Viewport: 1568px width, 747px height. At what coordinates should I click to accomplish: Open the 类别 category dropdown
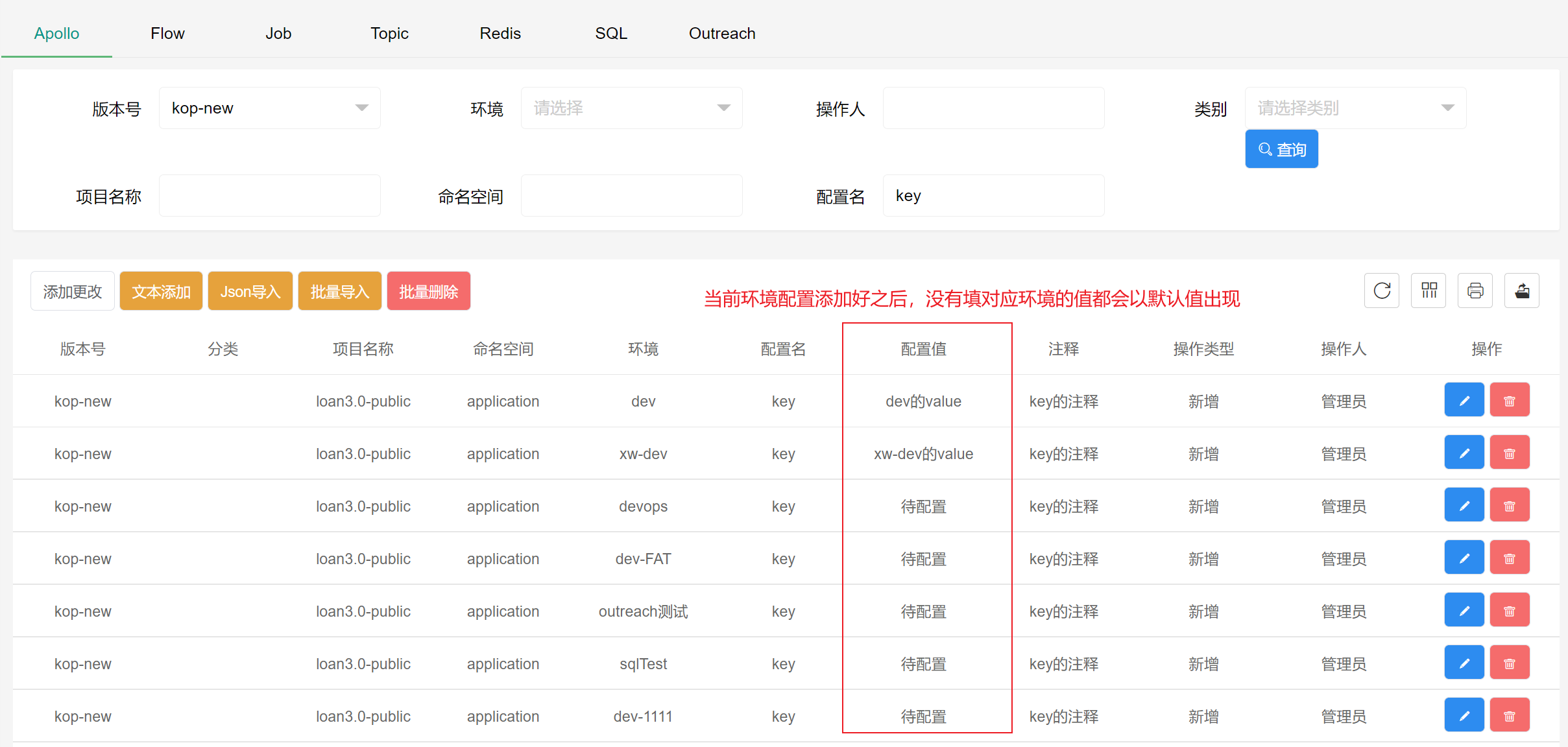[1355, 108]
